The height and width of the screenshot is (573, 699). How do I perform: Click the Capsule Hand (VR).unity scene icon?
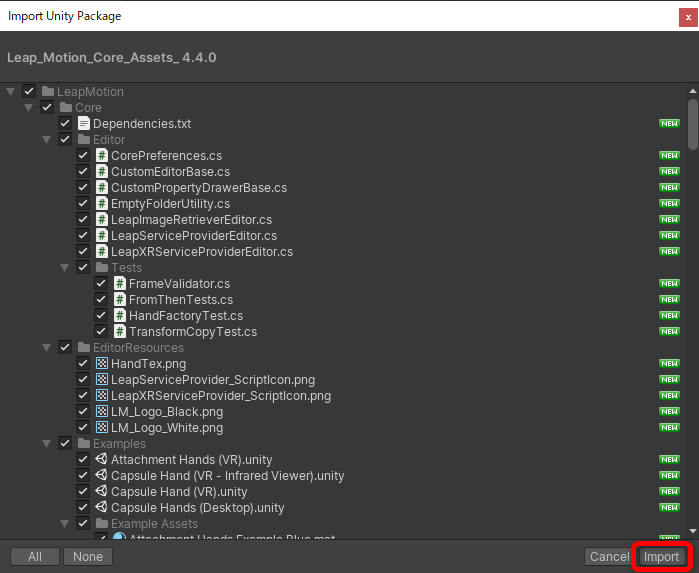102,491
